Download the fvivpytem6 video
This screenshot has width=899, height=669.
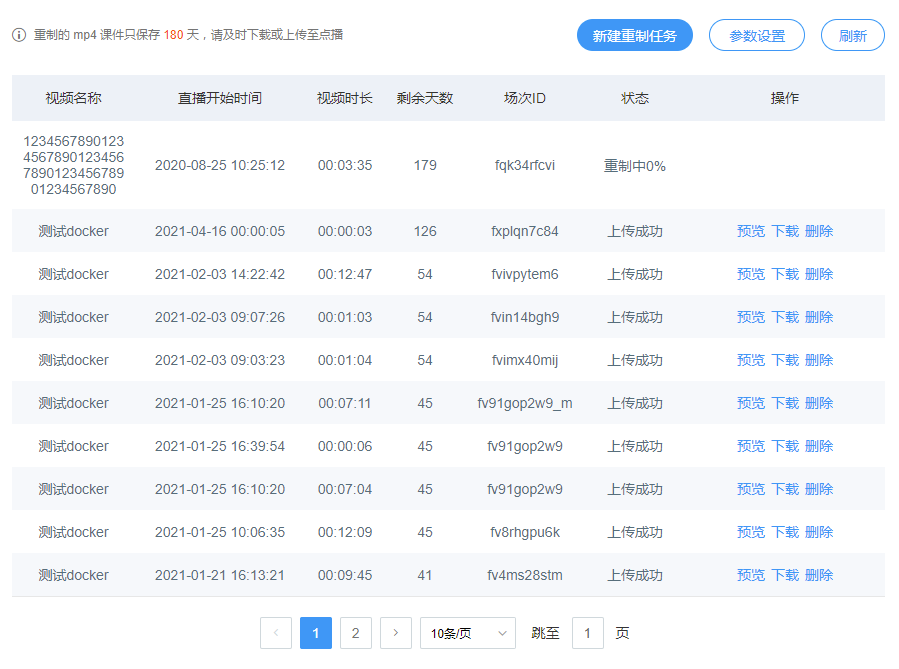click(x=785, y=274)
